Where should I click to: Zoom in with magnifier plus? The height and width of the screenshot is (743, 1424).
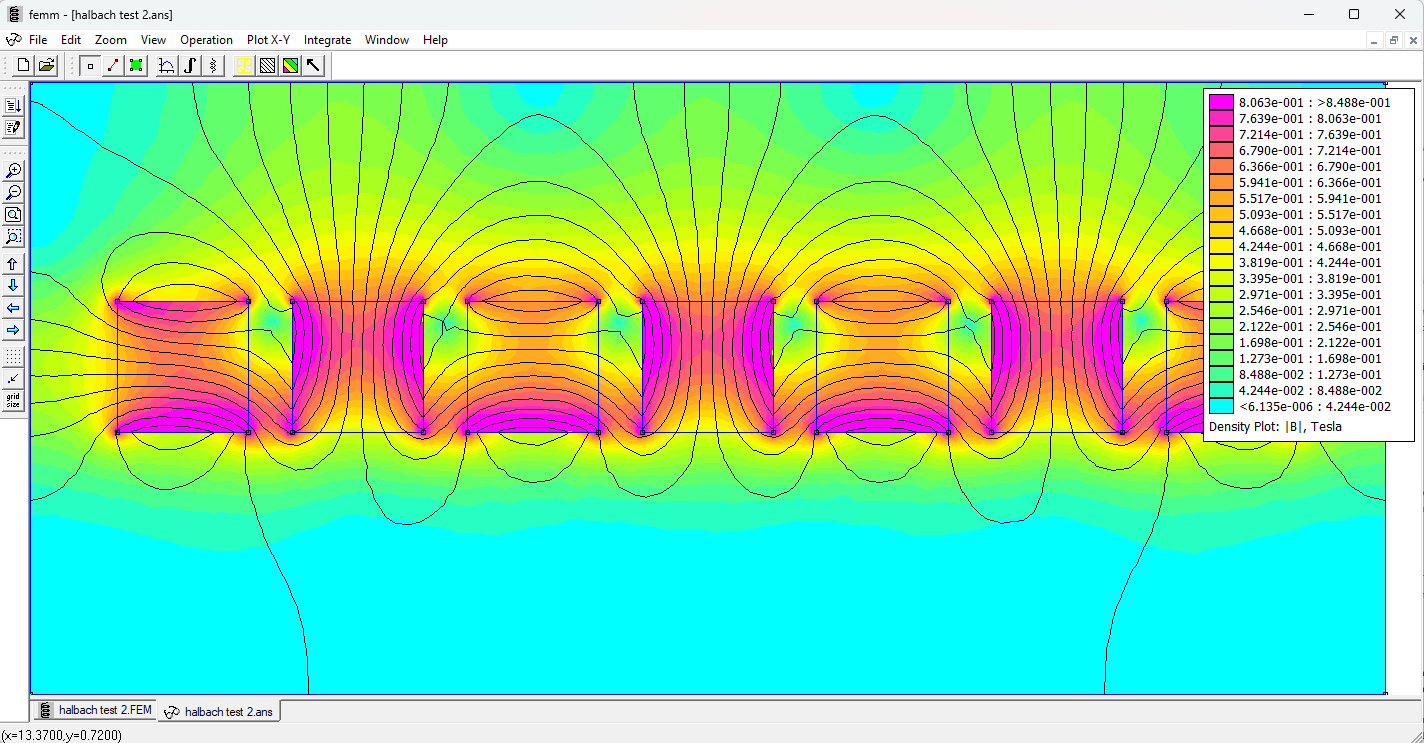click(13, 170)
